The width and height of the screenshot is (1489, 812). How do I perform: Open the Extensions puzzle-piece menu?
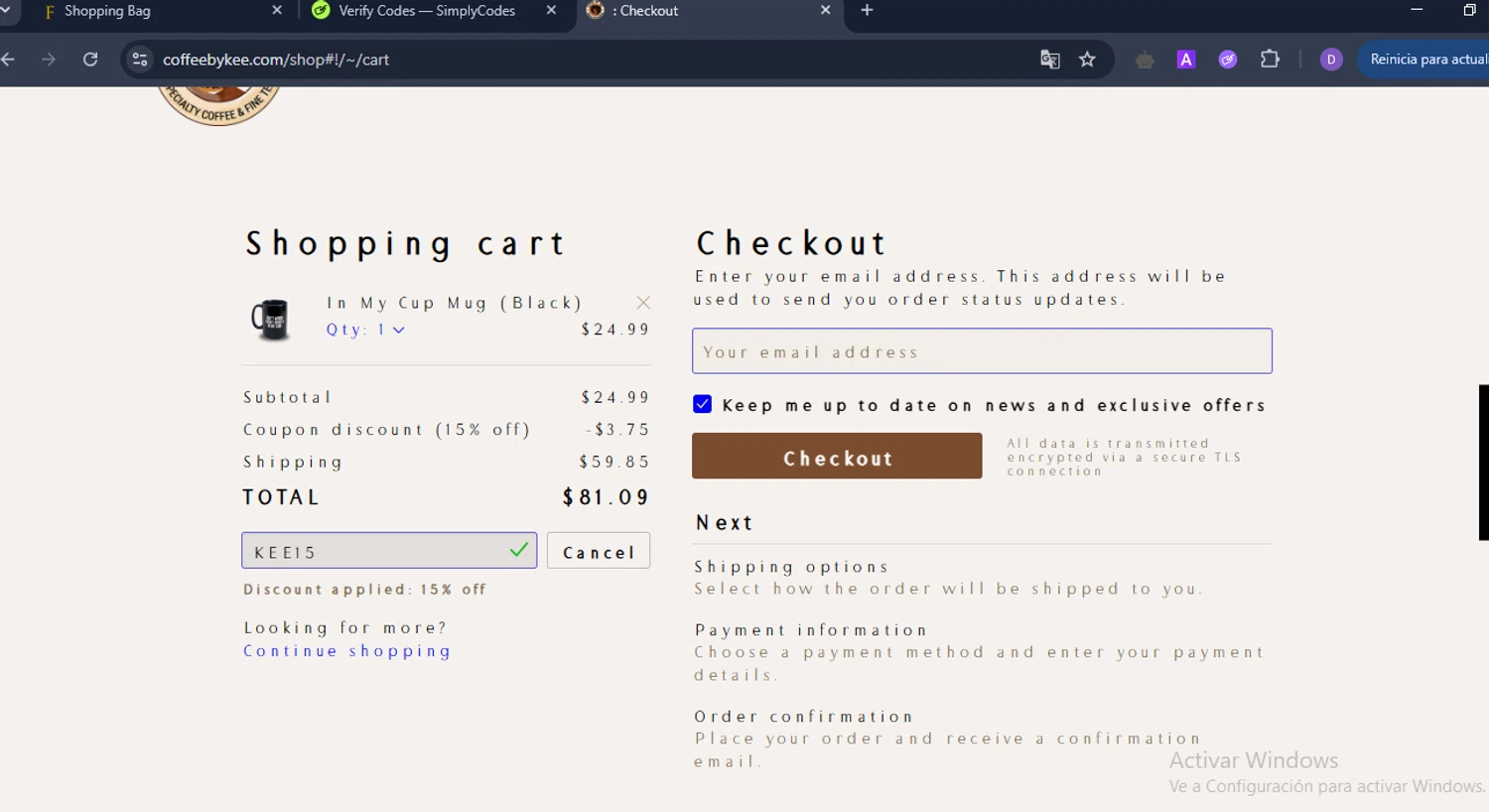(1270, 59)
